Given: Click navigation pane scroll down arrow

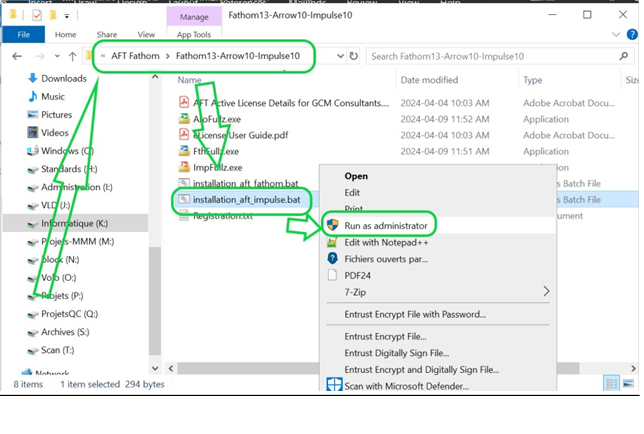Looking at the screenshot, I should tap(155, 368).
